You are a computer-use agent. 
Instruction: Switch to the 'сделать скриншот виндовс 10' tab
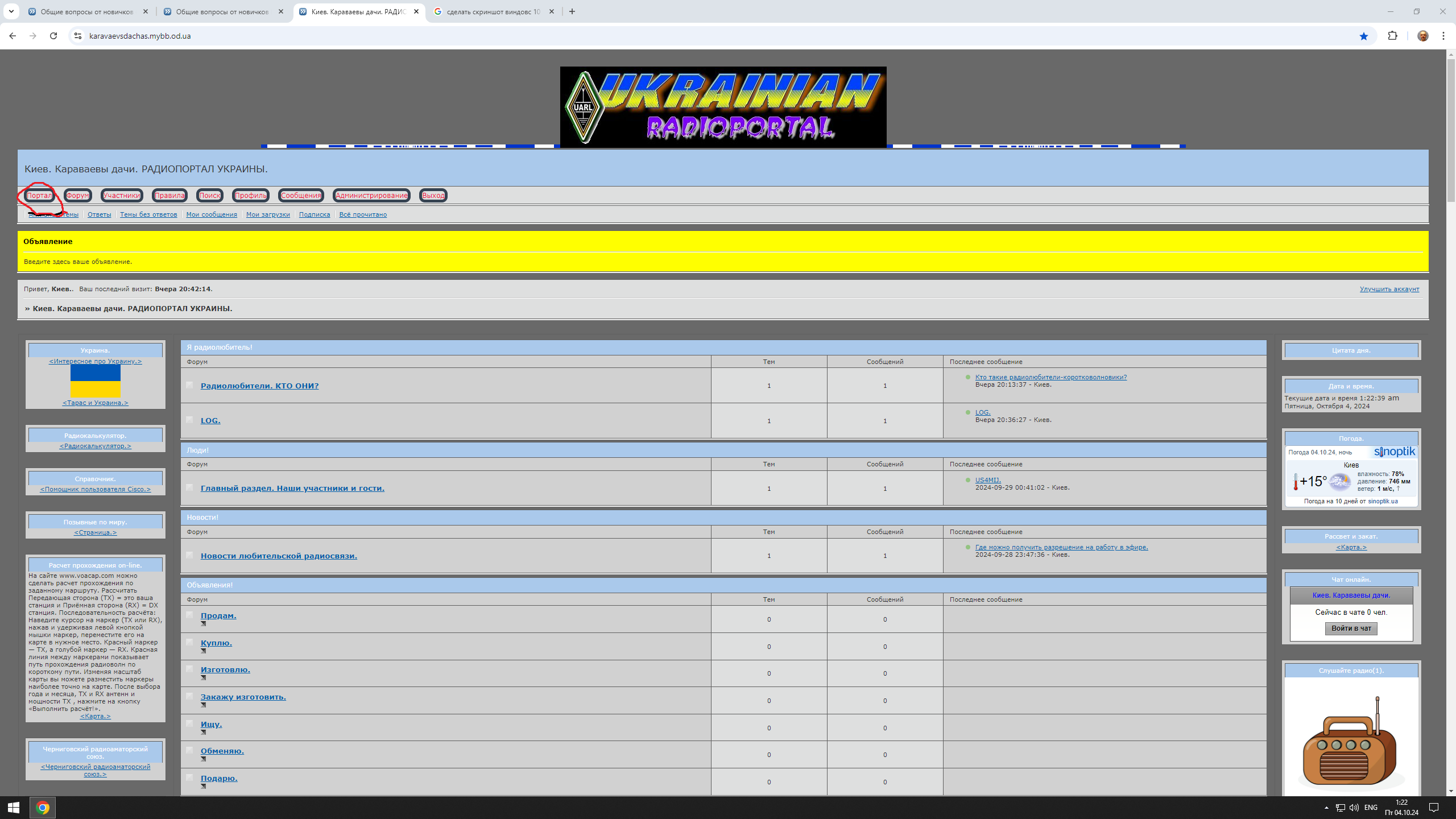(493, 11)
